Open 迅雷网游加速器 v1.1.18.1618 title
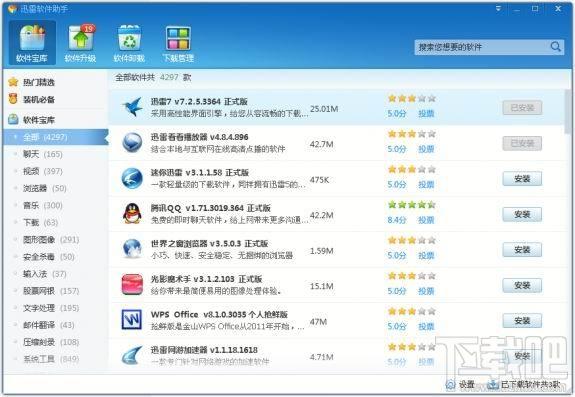Viewport: 575px width, 397px height. click(204, 350)
